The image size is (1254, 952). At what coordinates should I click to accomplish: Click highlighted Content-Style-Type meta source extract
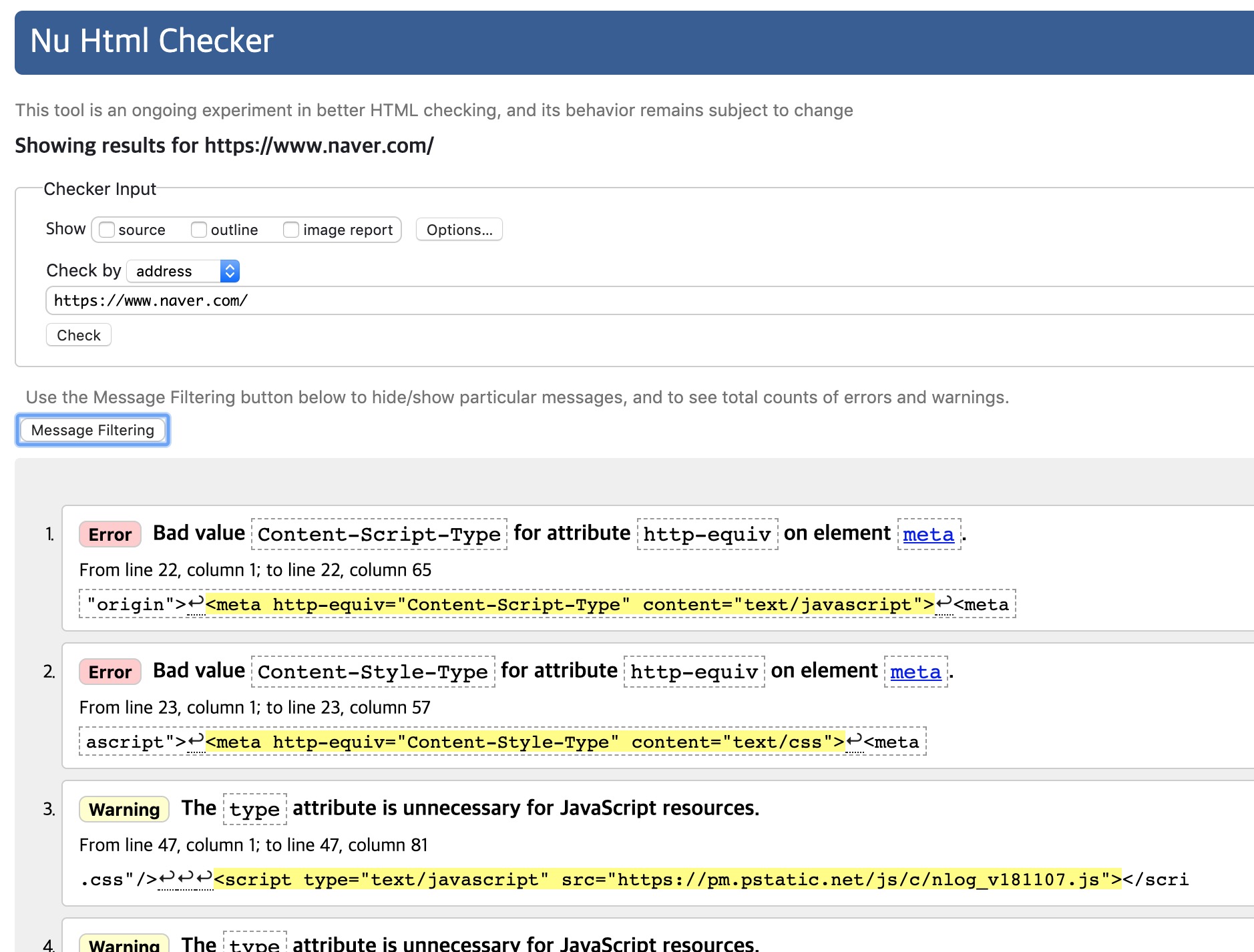pyautogui.click(x=526, y=742)
